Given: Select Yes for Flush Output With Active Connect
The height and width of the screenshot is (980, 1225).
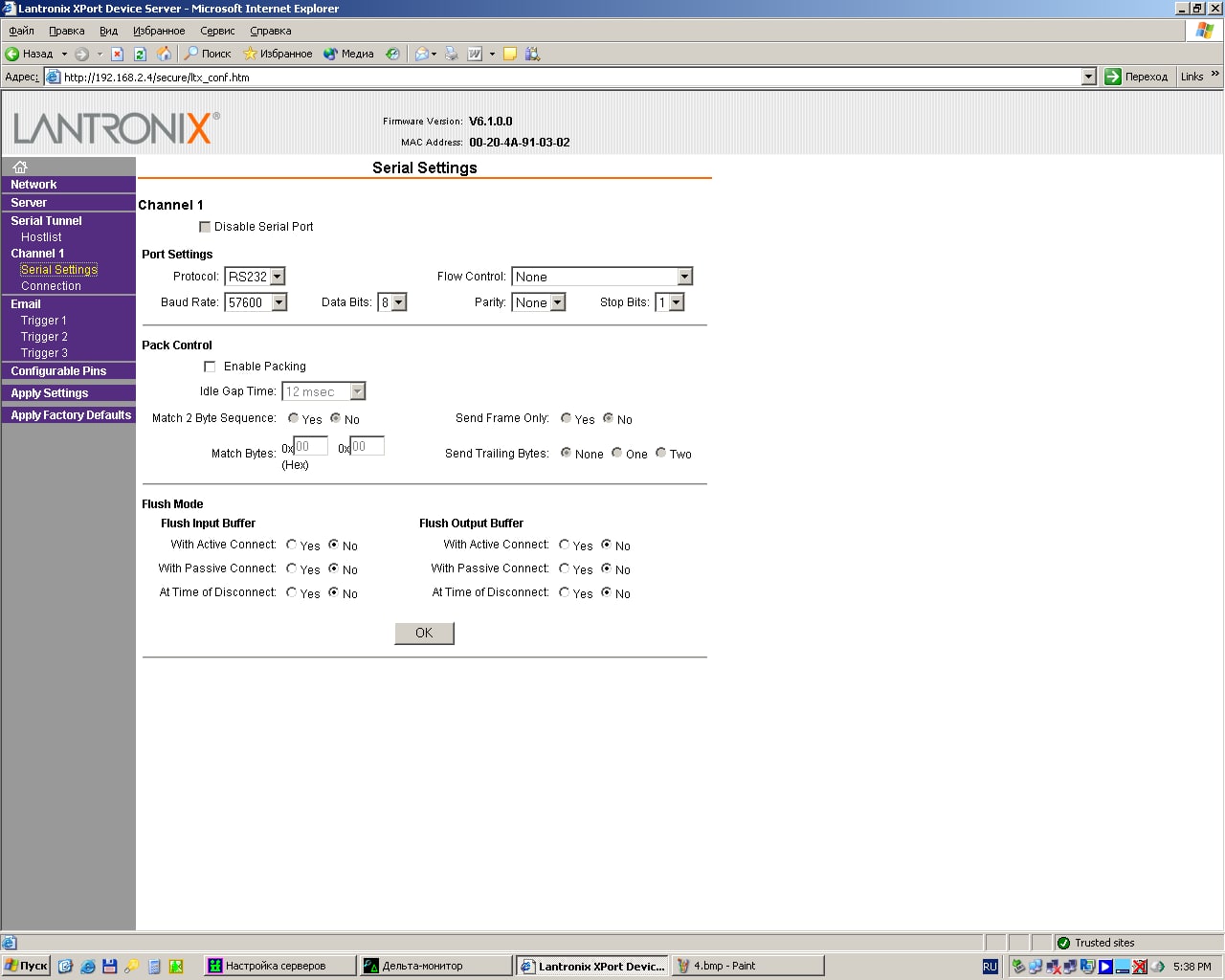Looking at the screenshot, I should [x=564, y=545].
